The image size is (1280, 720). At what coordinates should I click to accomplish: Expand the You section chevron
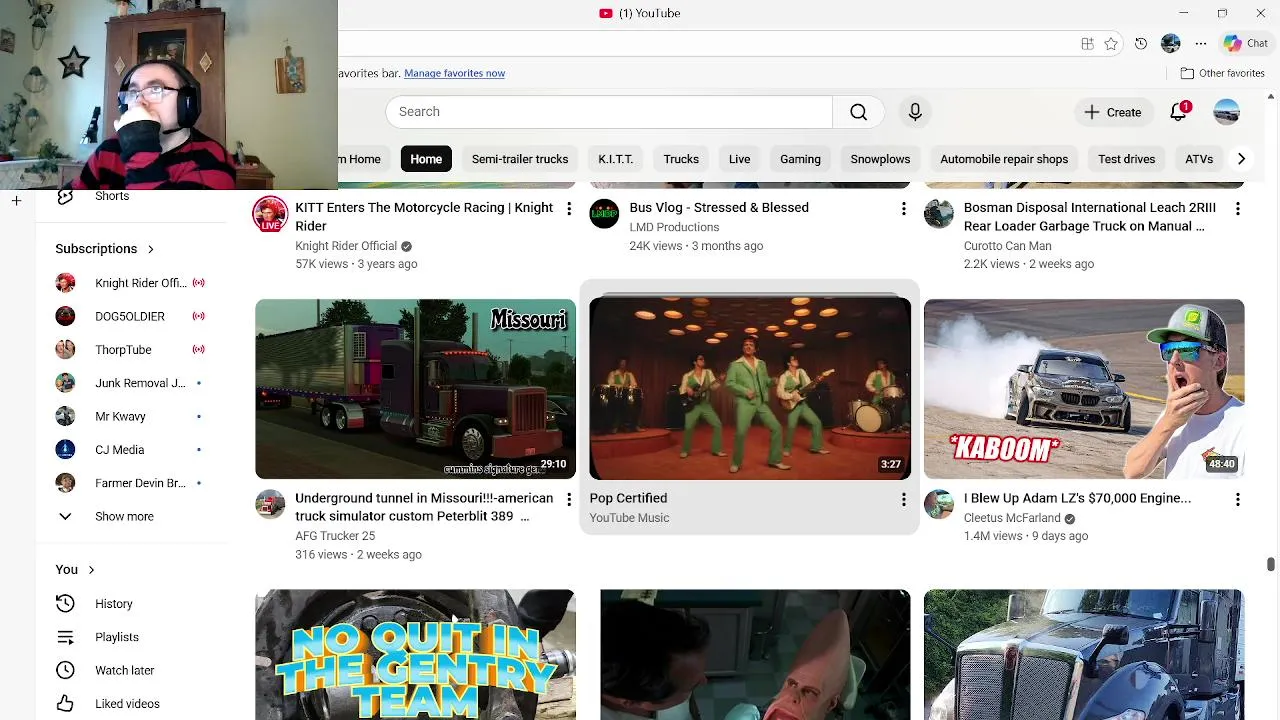[x=91, y=570]
